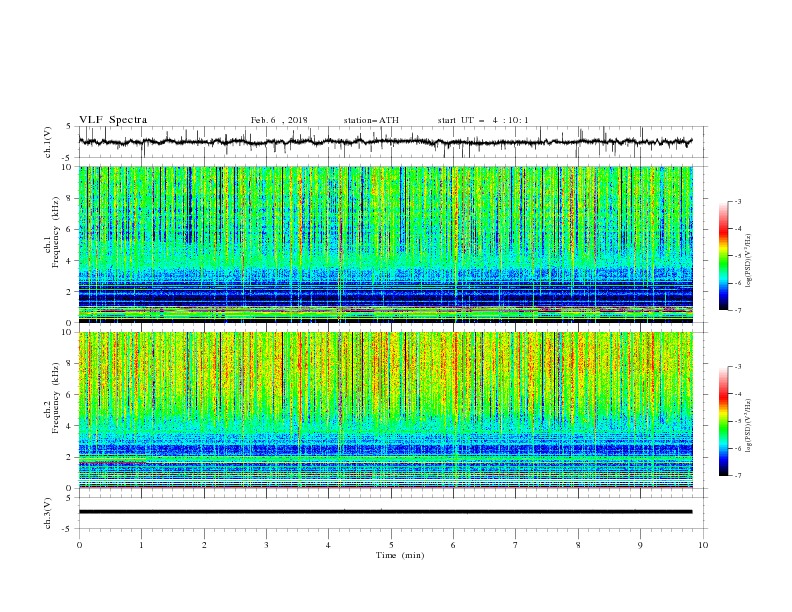Click the thick black ch.3 trace line
792x612 pixels.
385,512
